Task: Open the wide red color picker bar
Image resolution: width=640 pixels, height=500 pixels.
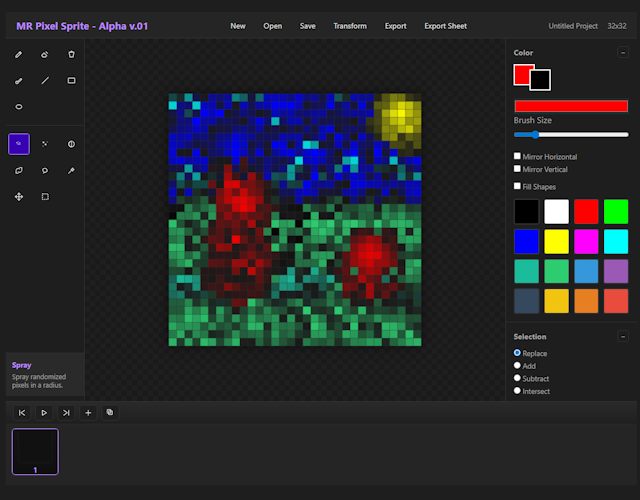Action: tap(571, 106)
